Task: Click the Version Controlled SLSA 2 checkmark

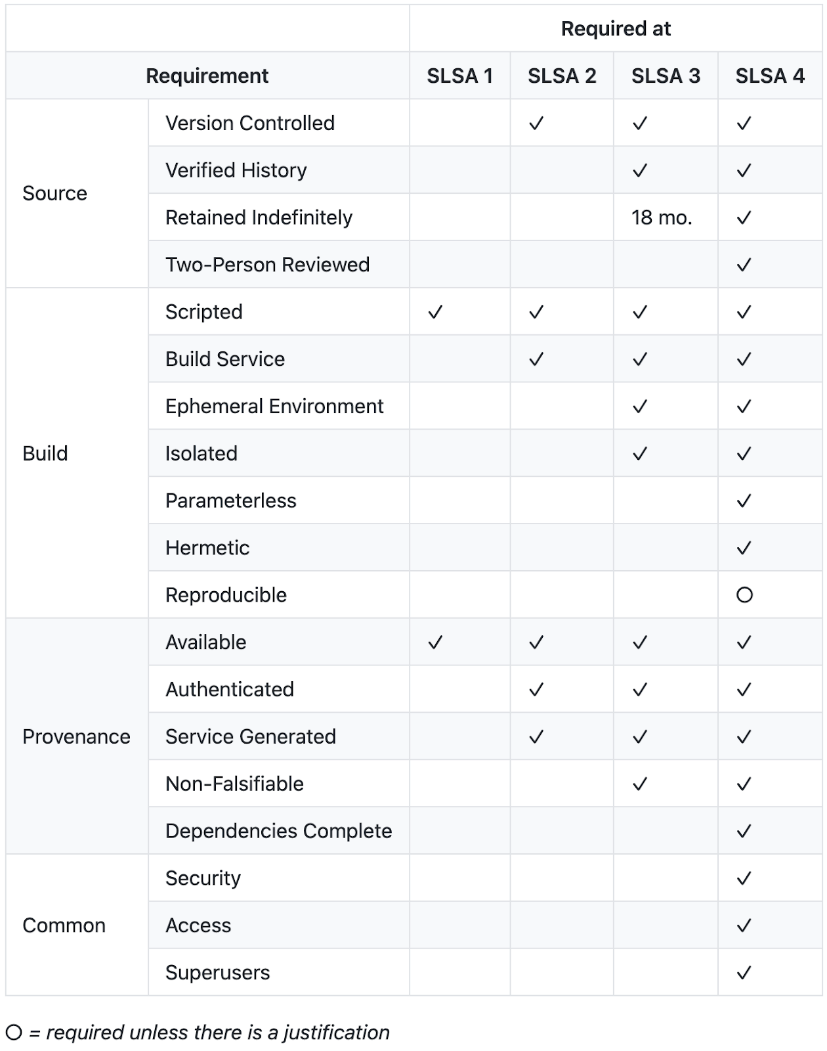Action: 536,124
